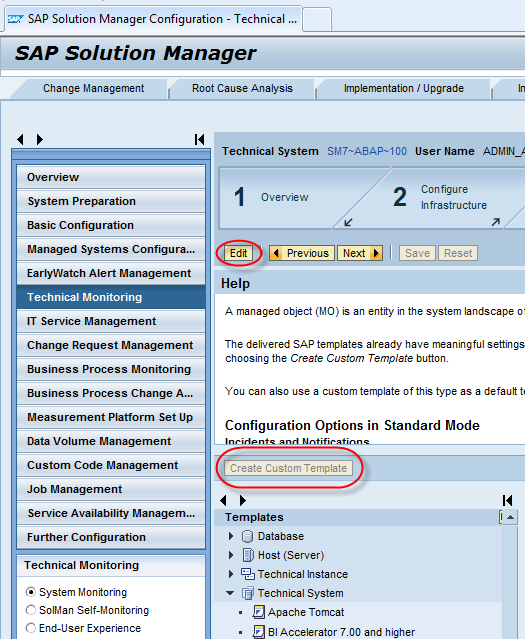This screenshot has height=639, width=526.
Task: Expand the Technical Instance tree node
Action: [231, 574]
